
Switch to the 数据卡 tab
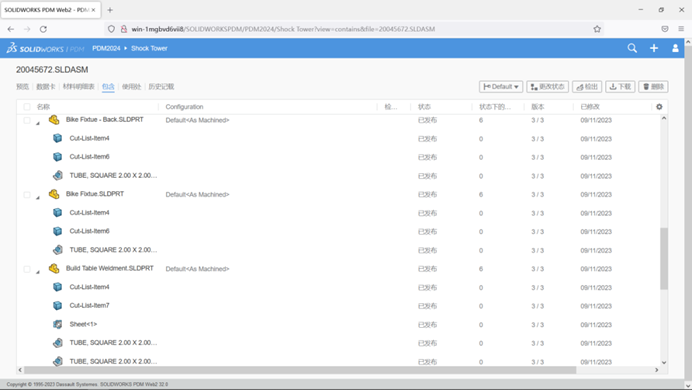click(46, 86)
